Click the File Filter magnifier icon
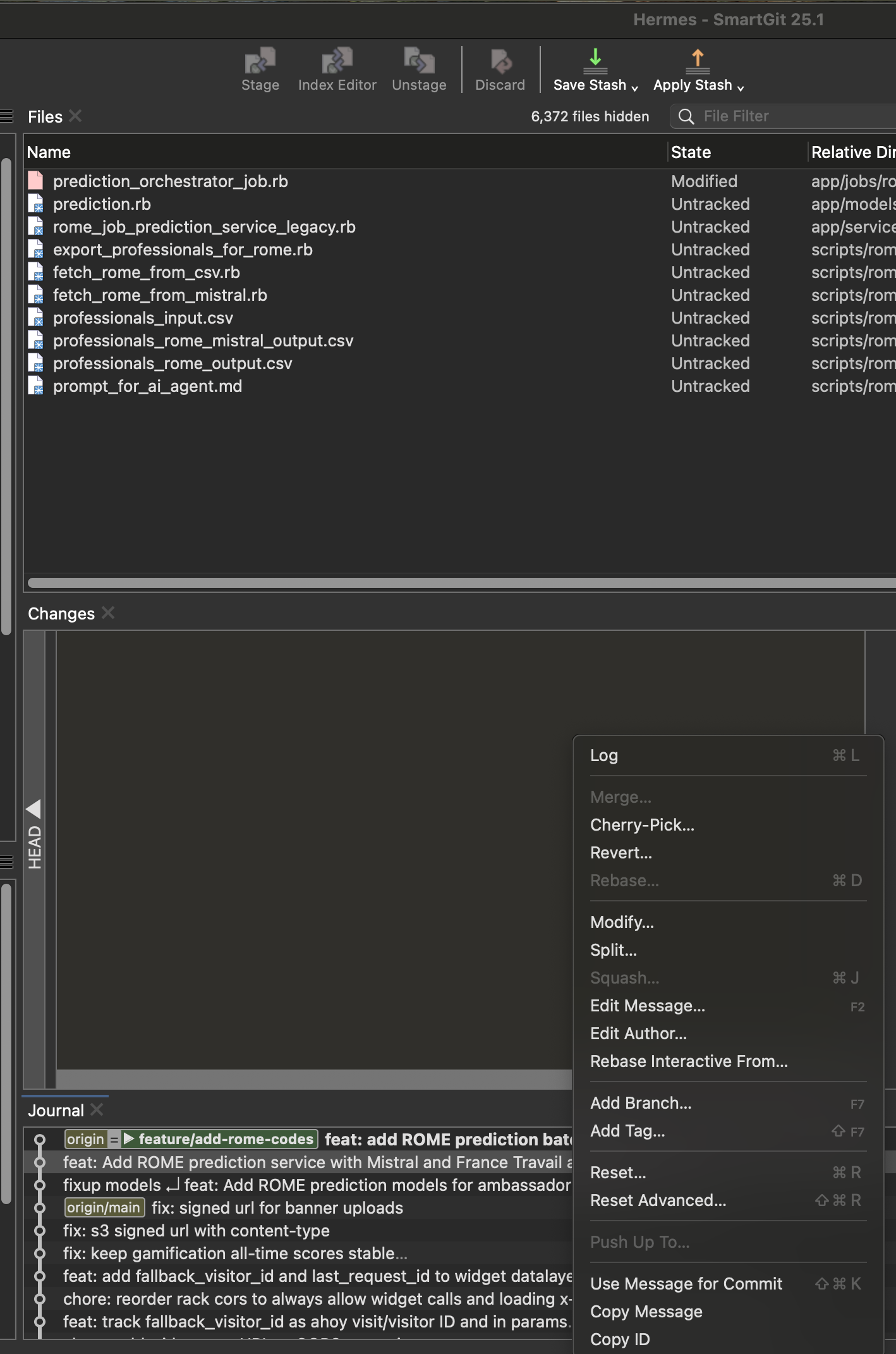 click(x=686, y=116)
